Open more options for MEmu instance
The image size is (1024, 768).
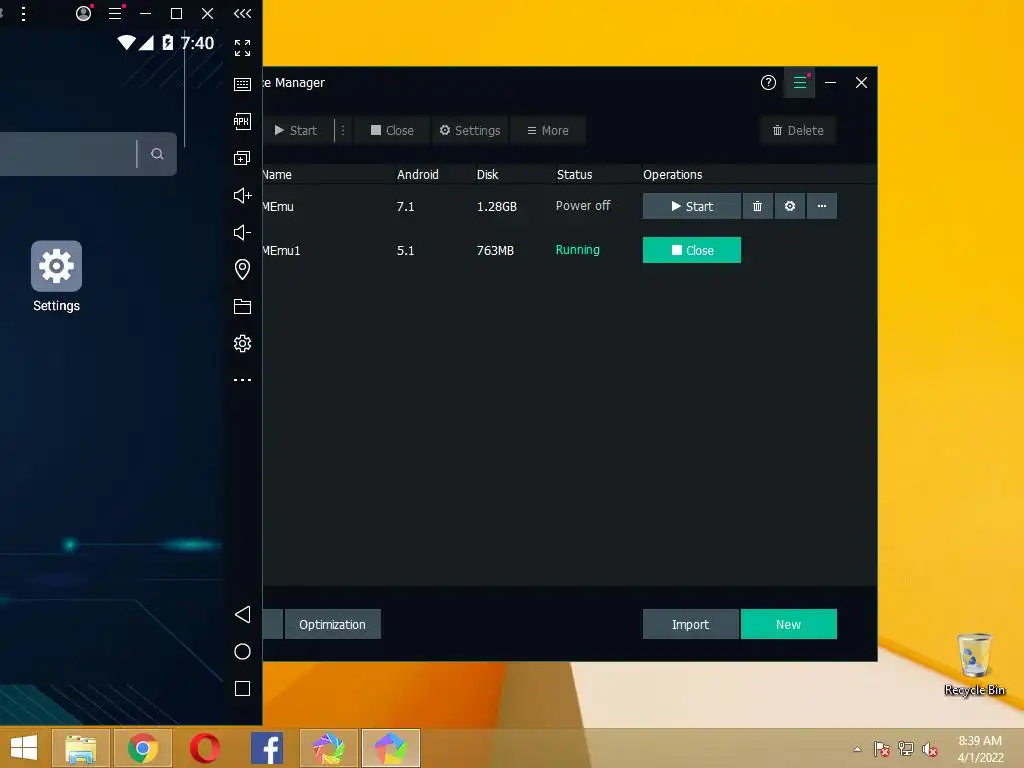pyautogui.click(x=822, y=206)
